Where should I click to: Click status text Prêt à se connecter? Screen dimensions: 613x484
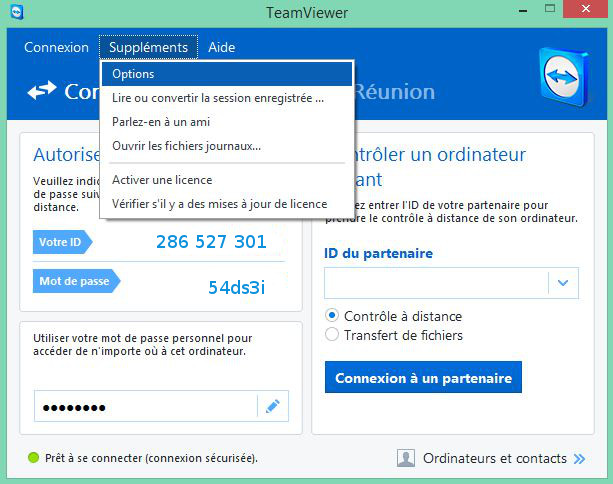[151, 458]
